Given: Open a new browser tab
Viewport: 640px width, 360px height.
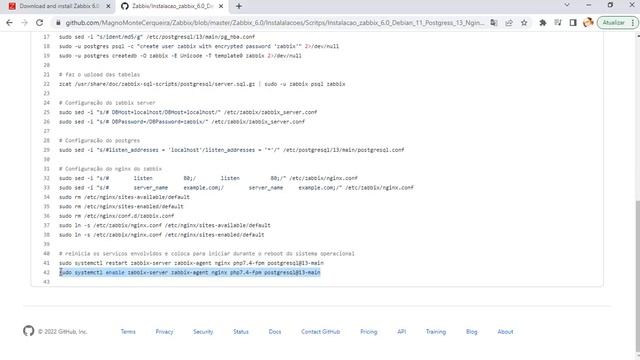Looking at the screenshot, I should tap(239, 6).
